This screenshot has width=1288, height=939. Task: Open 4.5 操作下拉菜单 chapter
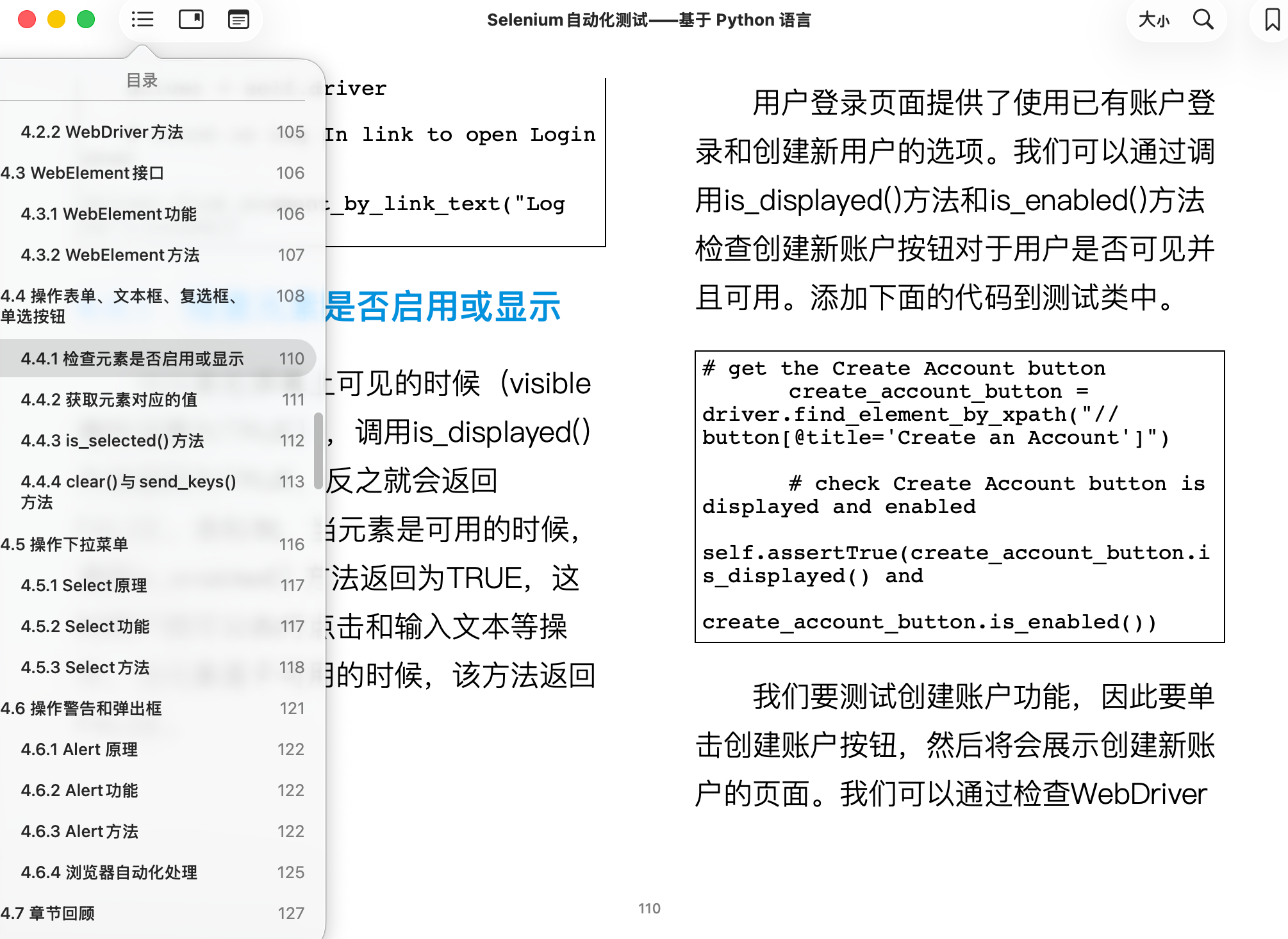point(64,544)
